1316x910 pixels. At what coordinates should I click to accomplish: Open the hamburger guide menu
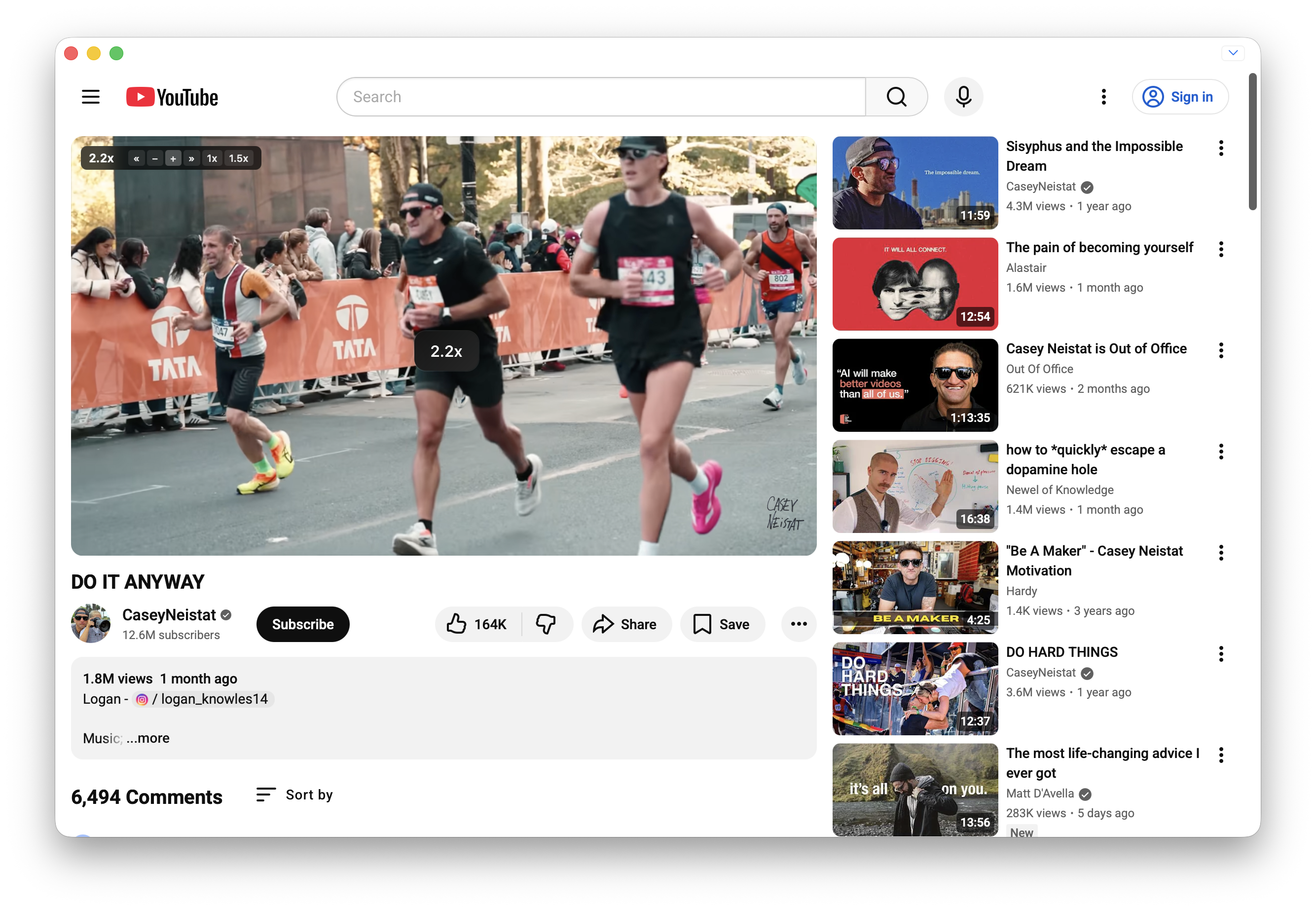click(91, 97)
